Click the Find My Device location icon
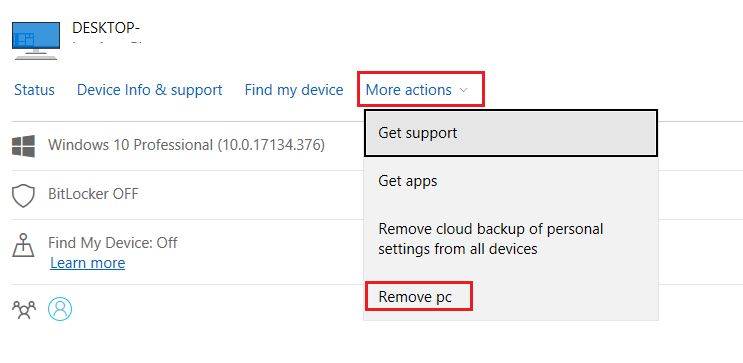The height and width of the screenshot is (363, 743). 23,245
